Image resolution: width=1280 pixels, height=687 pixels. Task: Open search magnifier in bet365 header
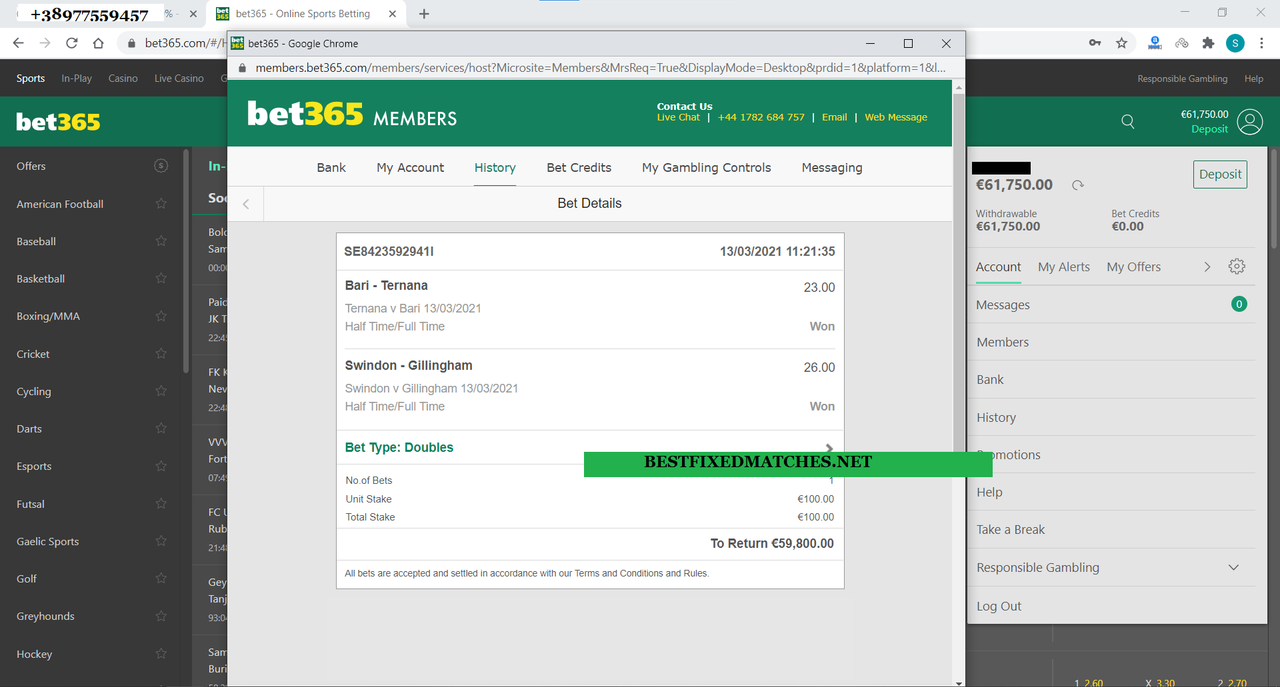click(1128, 122)
